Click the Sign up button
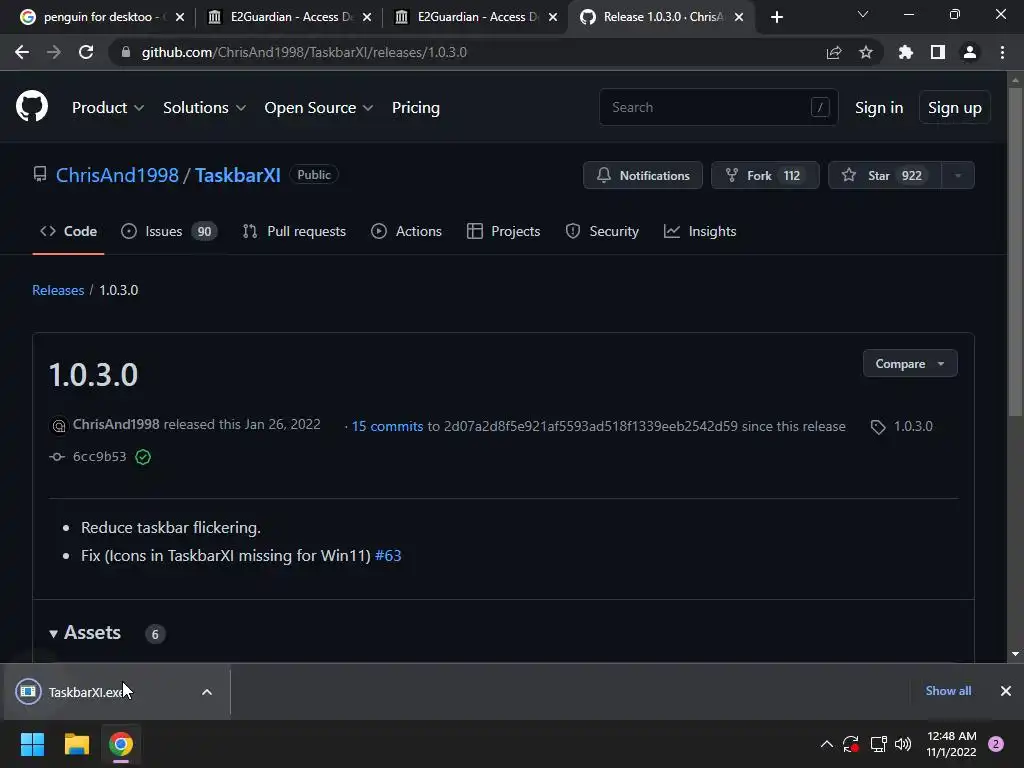The image size is (1024, 768). click(954, 108)
